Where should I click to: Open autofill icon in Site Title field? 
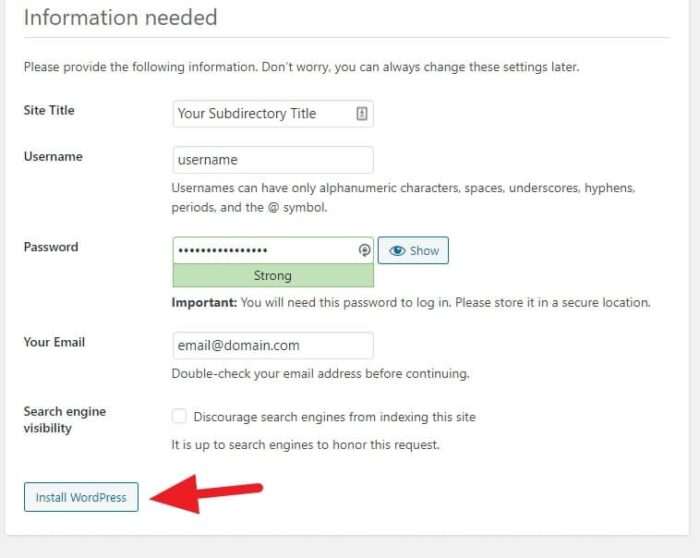click(362, 114)
